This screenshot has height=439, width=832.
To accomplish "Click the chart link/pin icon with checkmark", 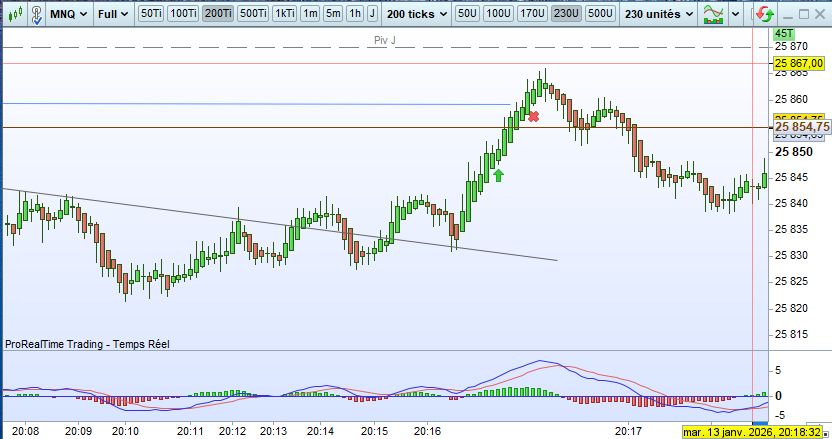I will coord(37,14).
